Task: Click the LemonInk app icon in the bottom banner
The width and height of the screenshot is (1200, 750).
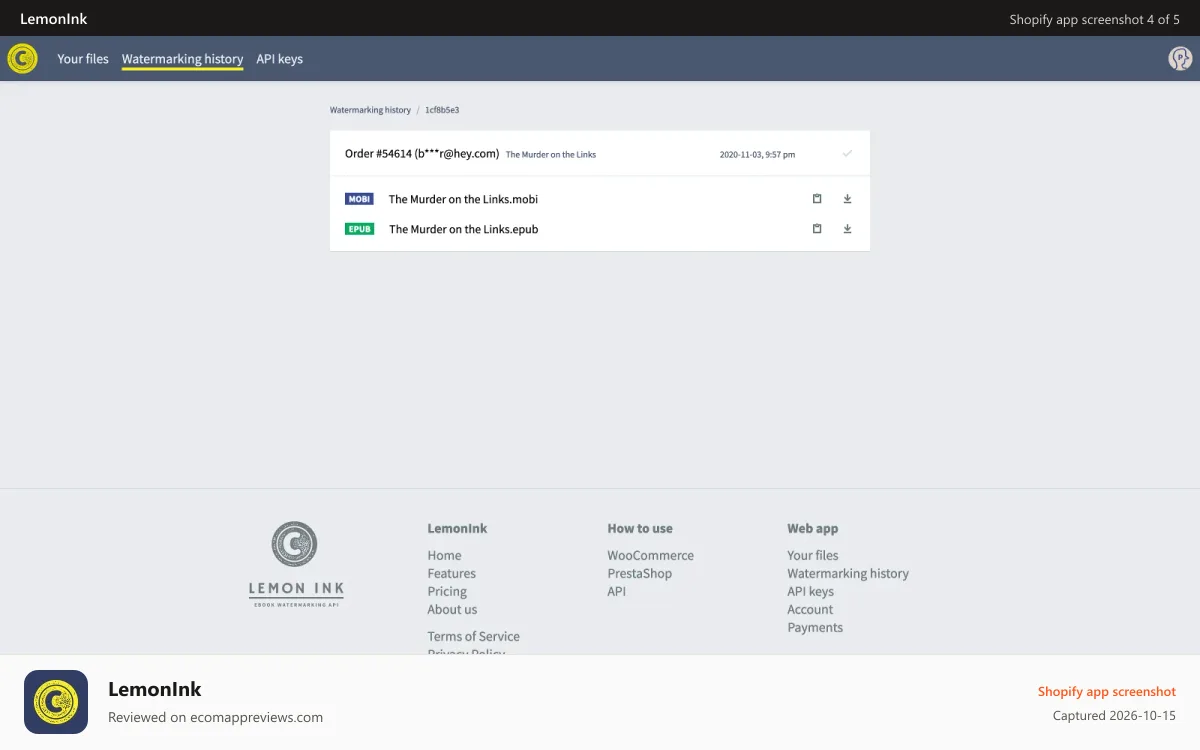Action: pyautogui.click(x=56, y=702)
